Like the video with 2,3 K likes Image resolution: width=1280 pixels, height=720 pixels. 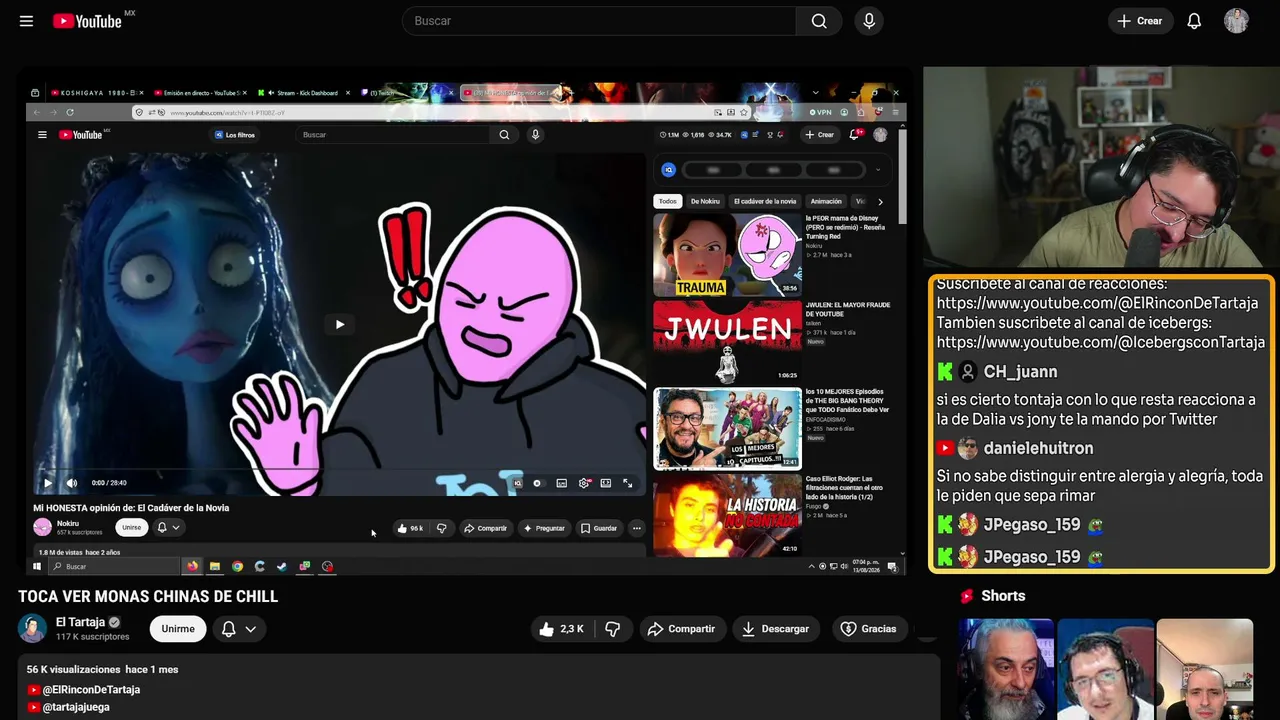561,629
